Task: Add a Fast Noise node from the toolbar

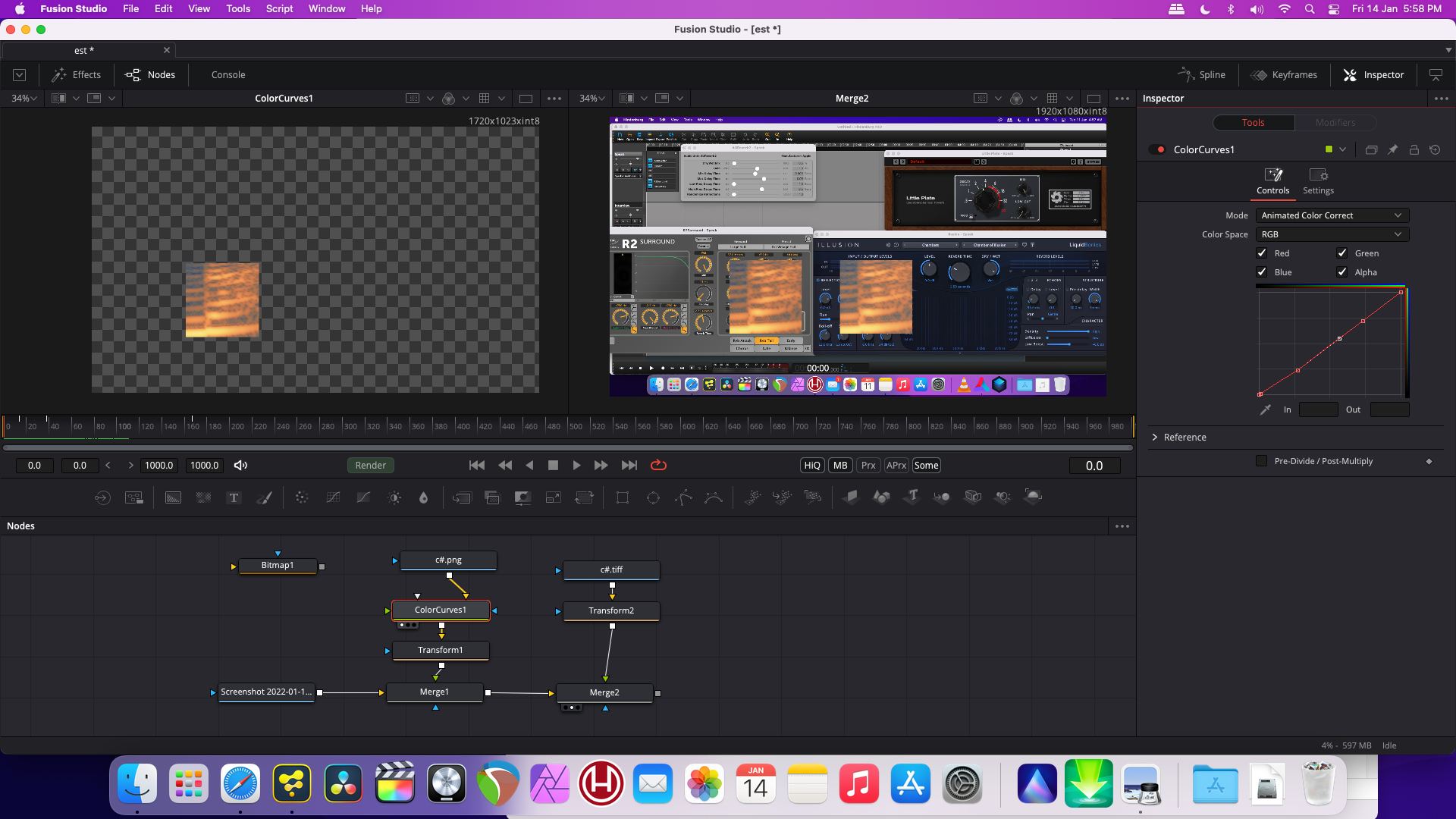Action: (x=204, y=497)
